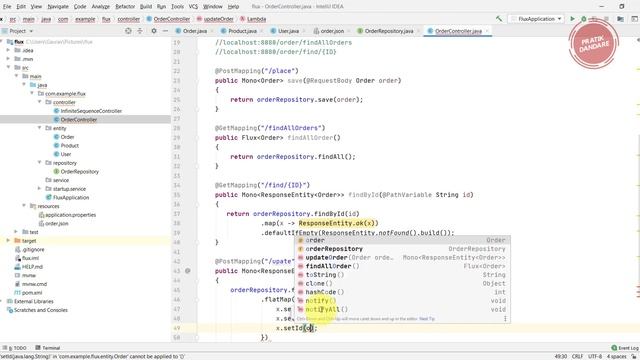Collapse the src folder
The width and height of the screenshot is (640, 360).
pos(8,67)
